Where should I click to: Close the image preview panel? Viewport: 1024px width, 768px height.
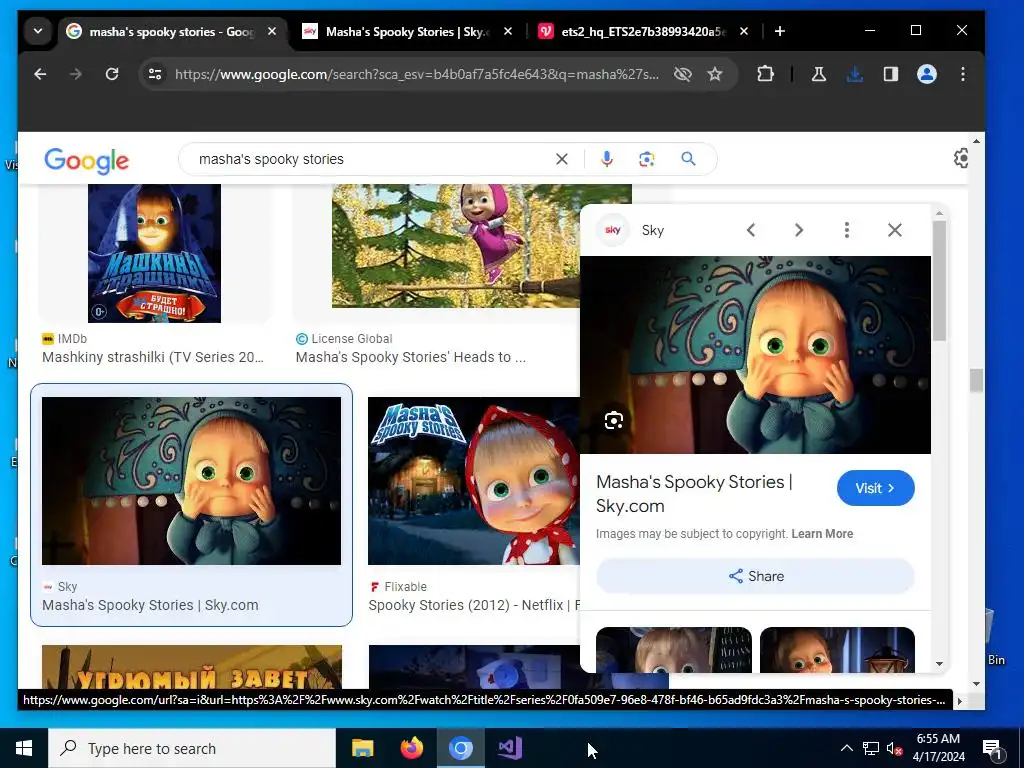[x=895, y=230]
